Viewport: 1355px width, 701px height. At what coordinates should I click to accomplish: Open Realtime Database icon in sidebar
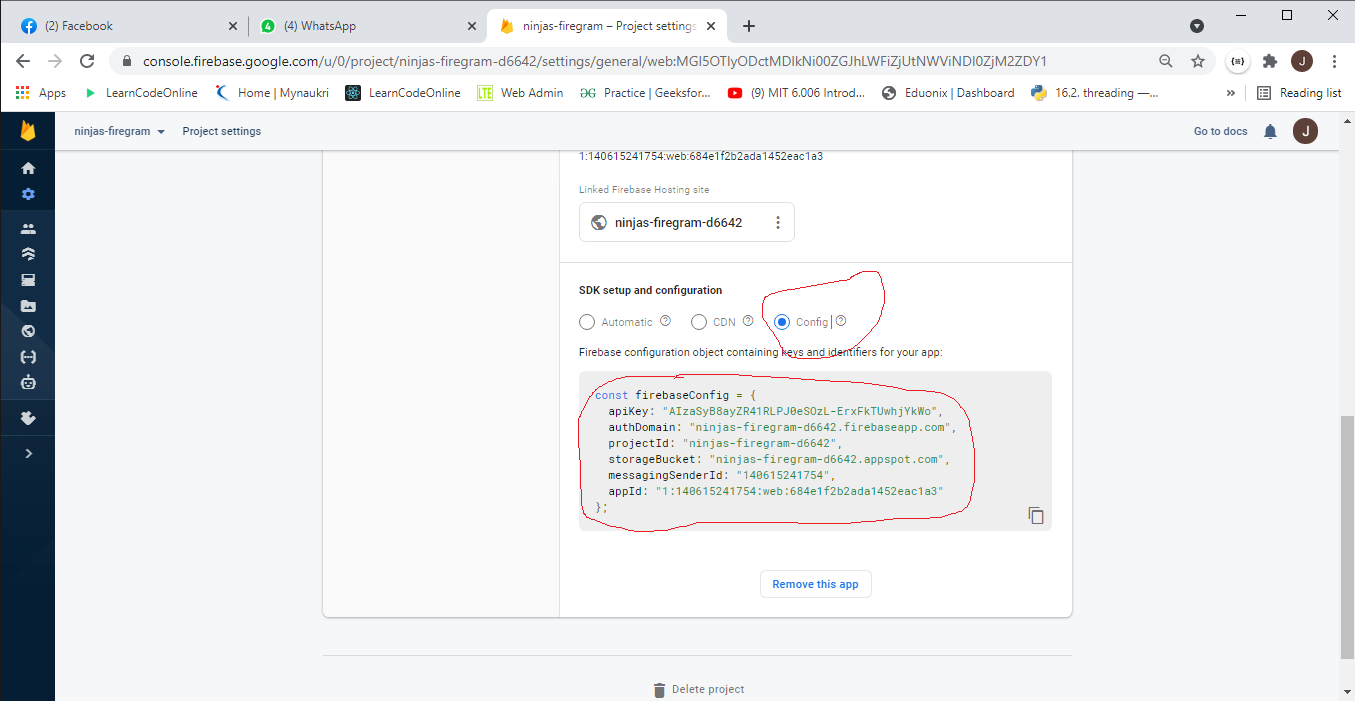coord(28,280)
